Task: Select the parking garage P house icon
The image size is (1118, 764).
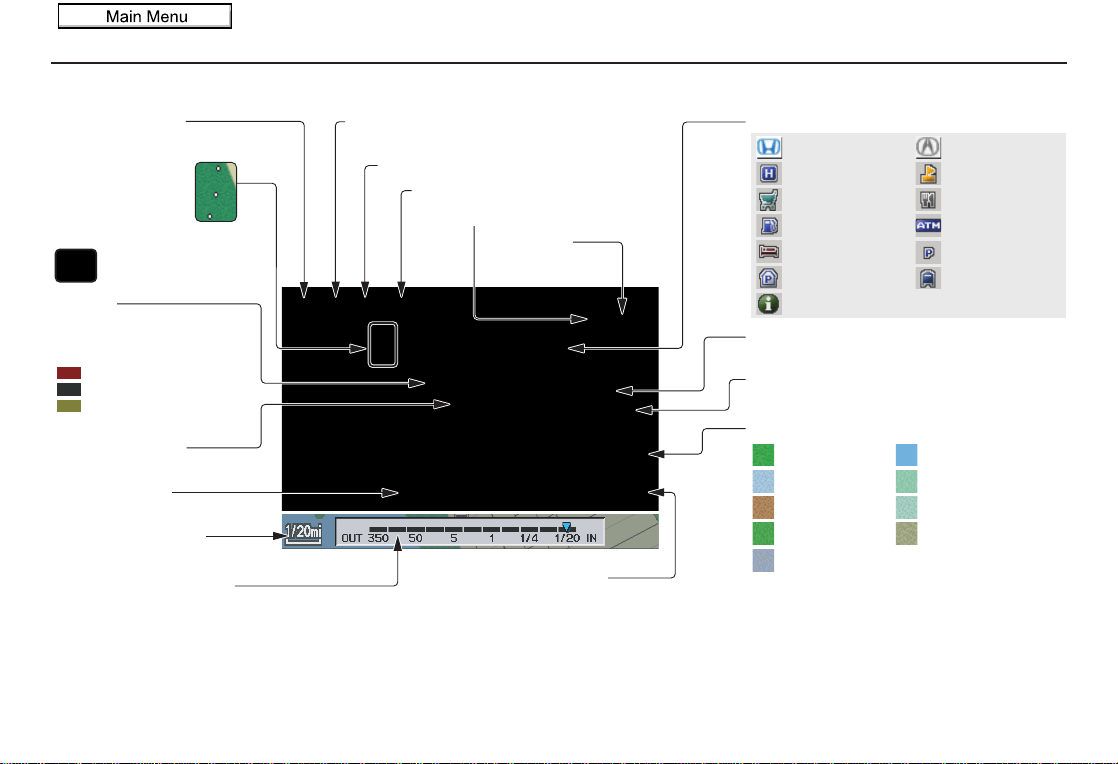Action: (768, 278)
